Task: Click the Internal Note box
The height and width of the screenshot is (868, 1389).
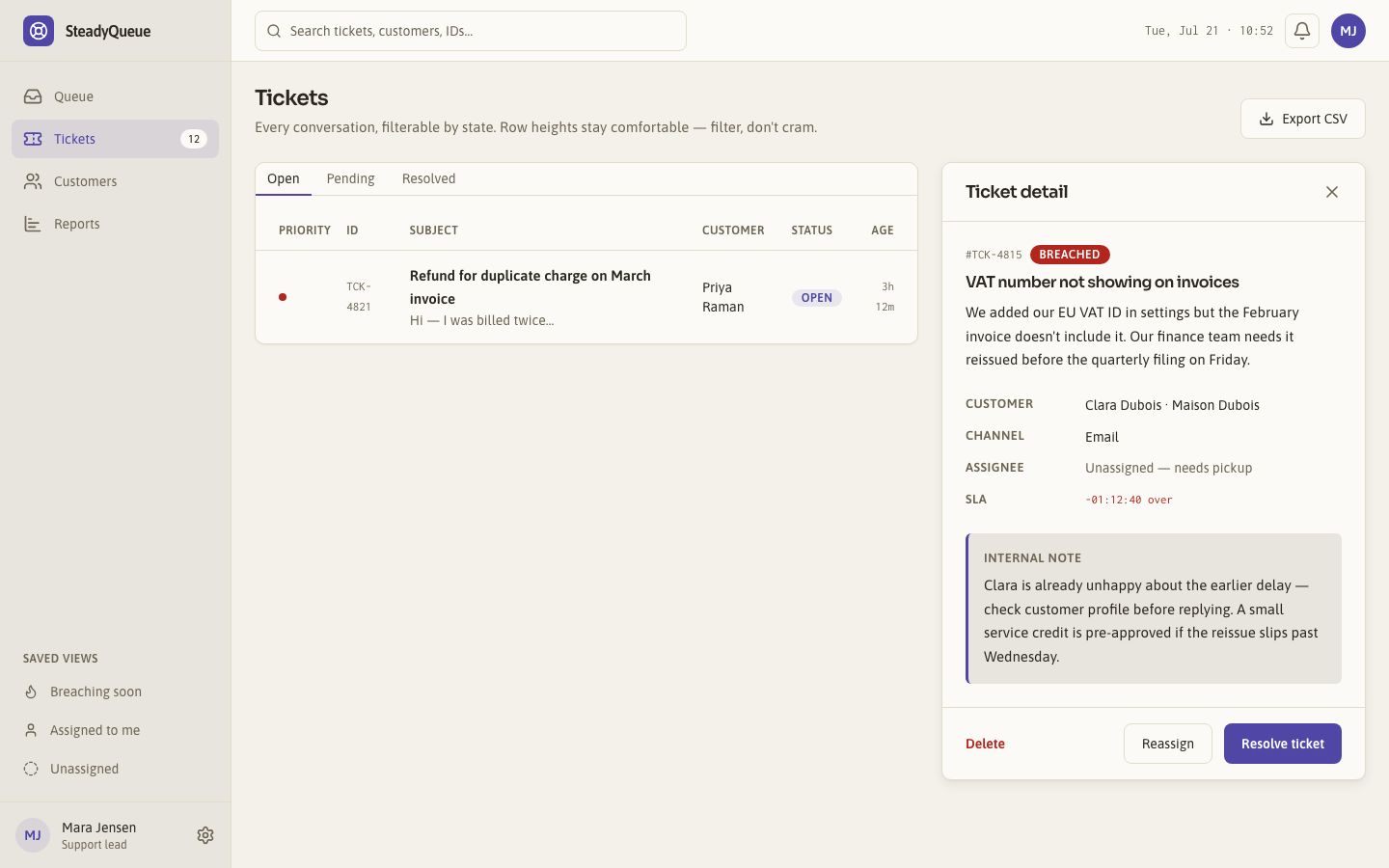Action: coord(1154,609)
